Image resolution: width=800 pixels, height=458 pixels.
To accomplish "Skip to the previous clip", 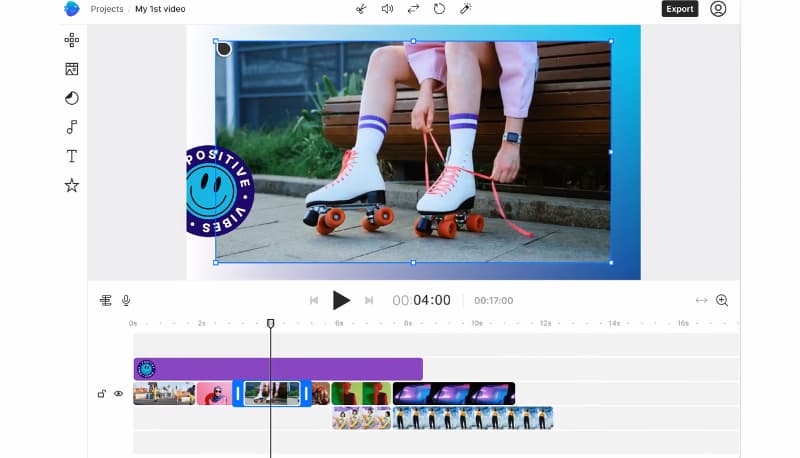I will pos(314,300).
